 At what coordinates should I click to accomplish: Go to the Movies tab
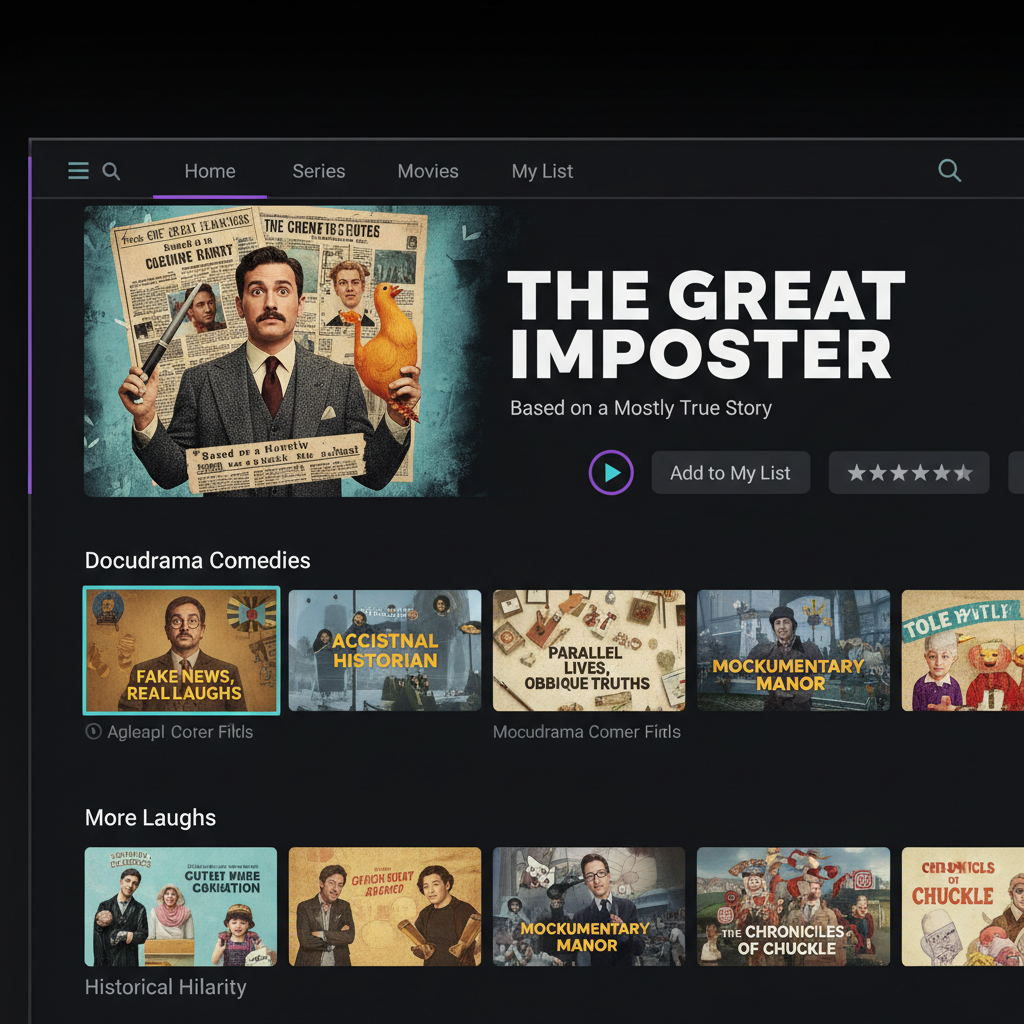point(428,171)
